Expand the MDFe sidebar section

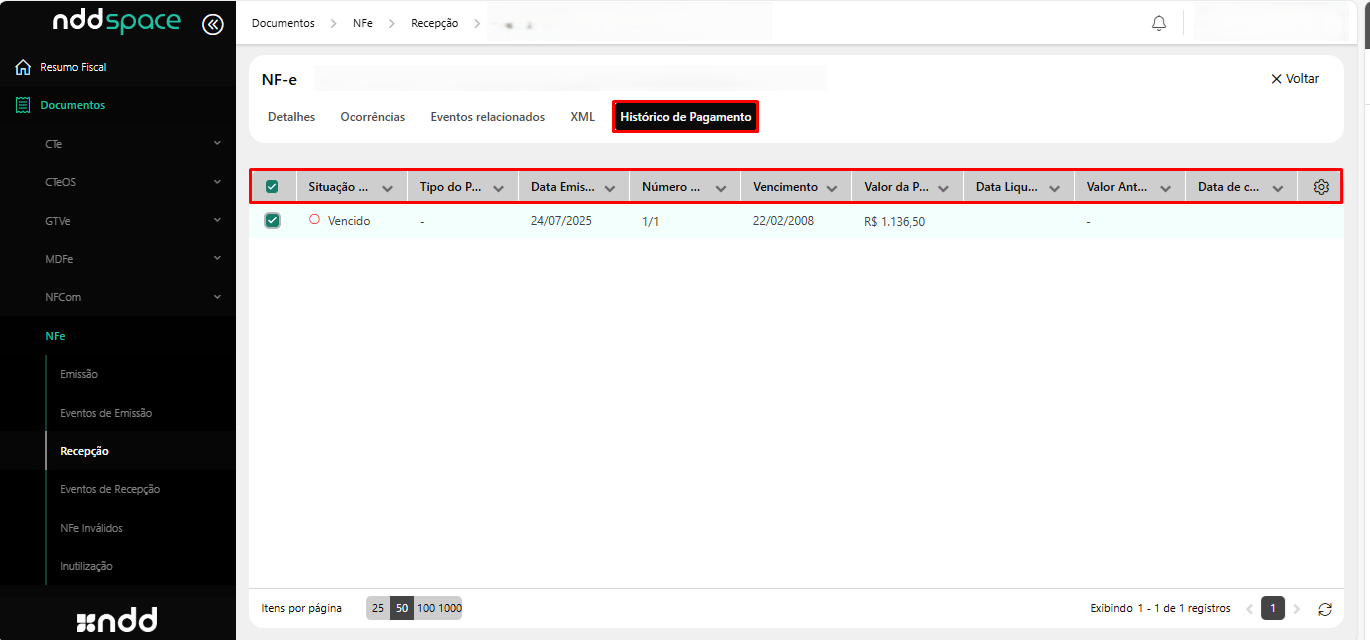[217, 259]
